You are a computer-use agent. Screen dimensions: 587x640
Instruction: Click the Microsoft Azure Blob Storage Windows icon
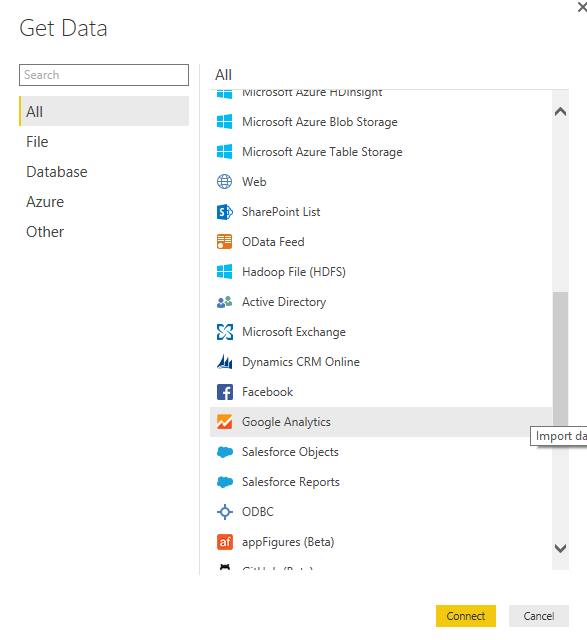coord(225,122)
